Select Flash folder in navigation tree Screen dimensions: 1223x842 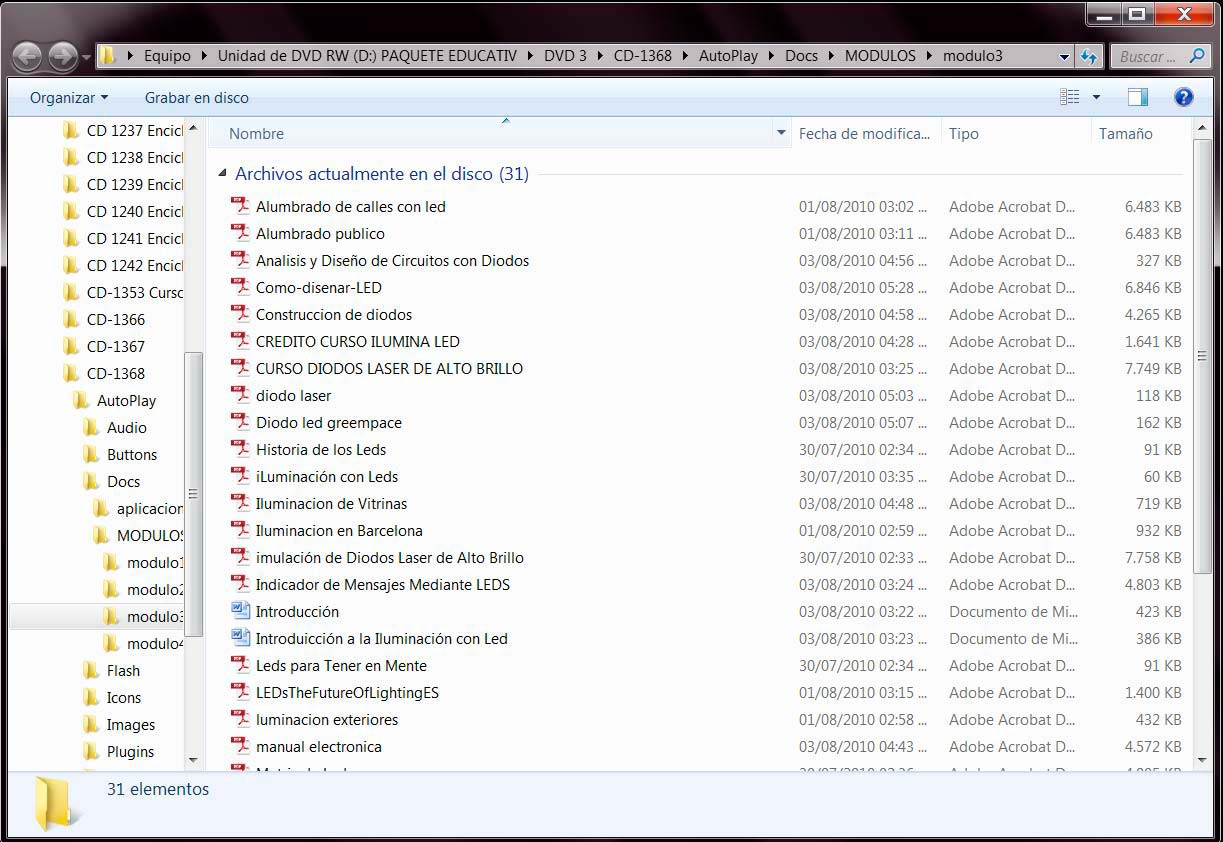[111, 670]
